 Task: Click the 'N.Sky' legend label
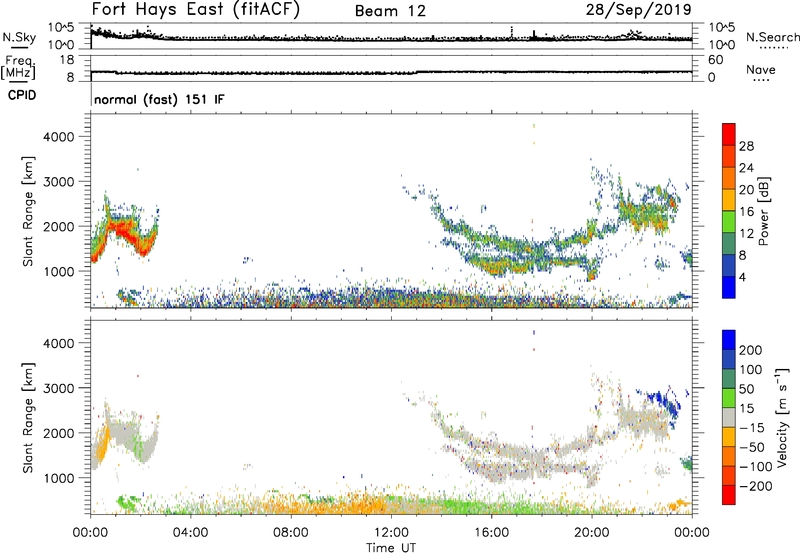(x=19, y=37)
